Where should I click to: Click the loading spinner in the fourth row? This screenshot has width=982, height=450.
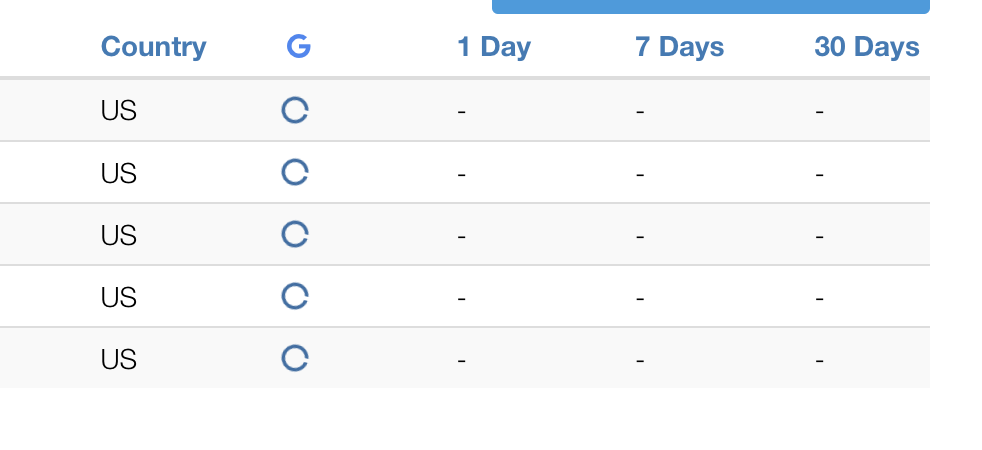pos(295,297)
